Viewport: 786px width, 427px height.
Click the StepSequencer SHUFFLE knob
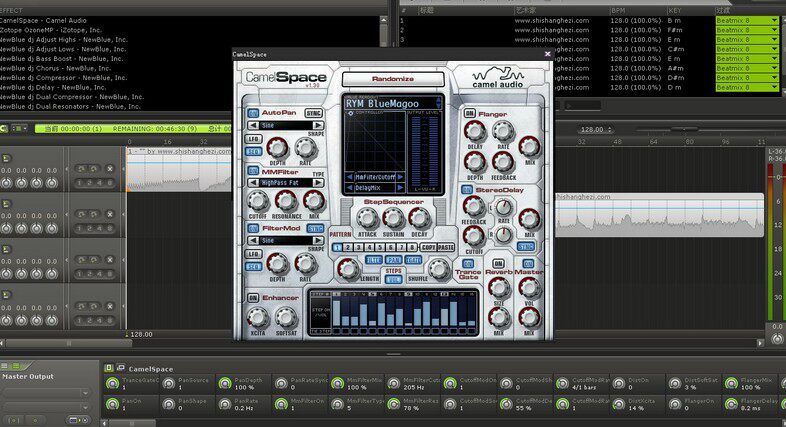[x=439, y=269]
